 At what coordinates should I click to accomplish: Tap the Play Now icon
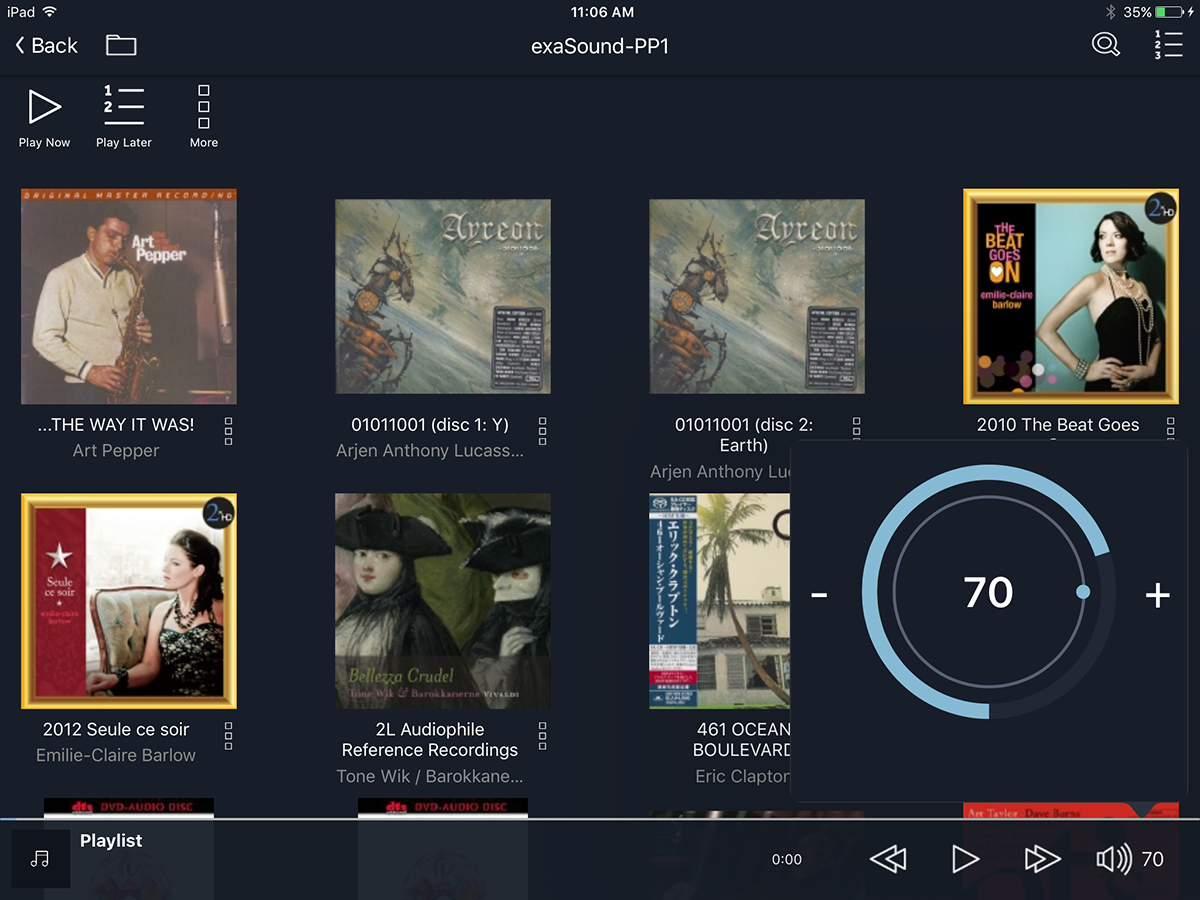tap(44, 106)
